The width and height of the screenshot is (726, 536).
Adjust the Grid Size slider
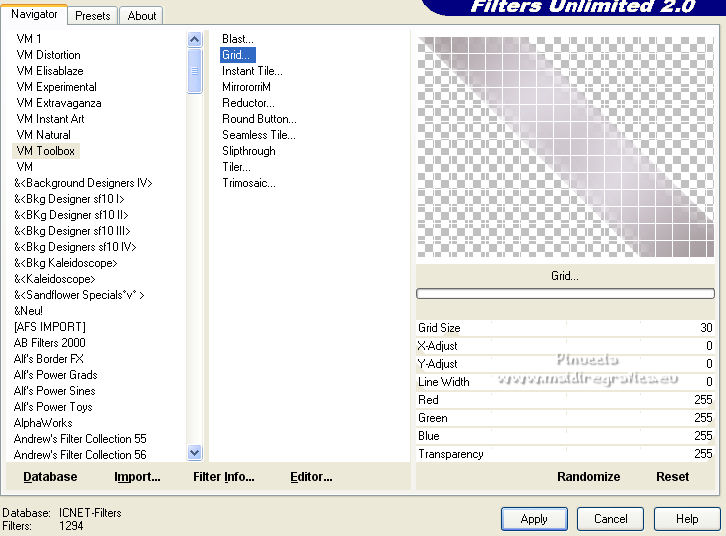point(565,328)
